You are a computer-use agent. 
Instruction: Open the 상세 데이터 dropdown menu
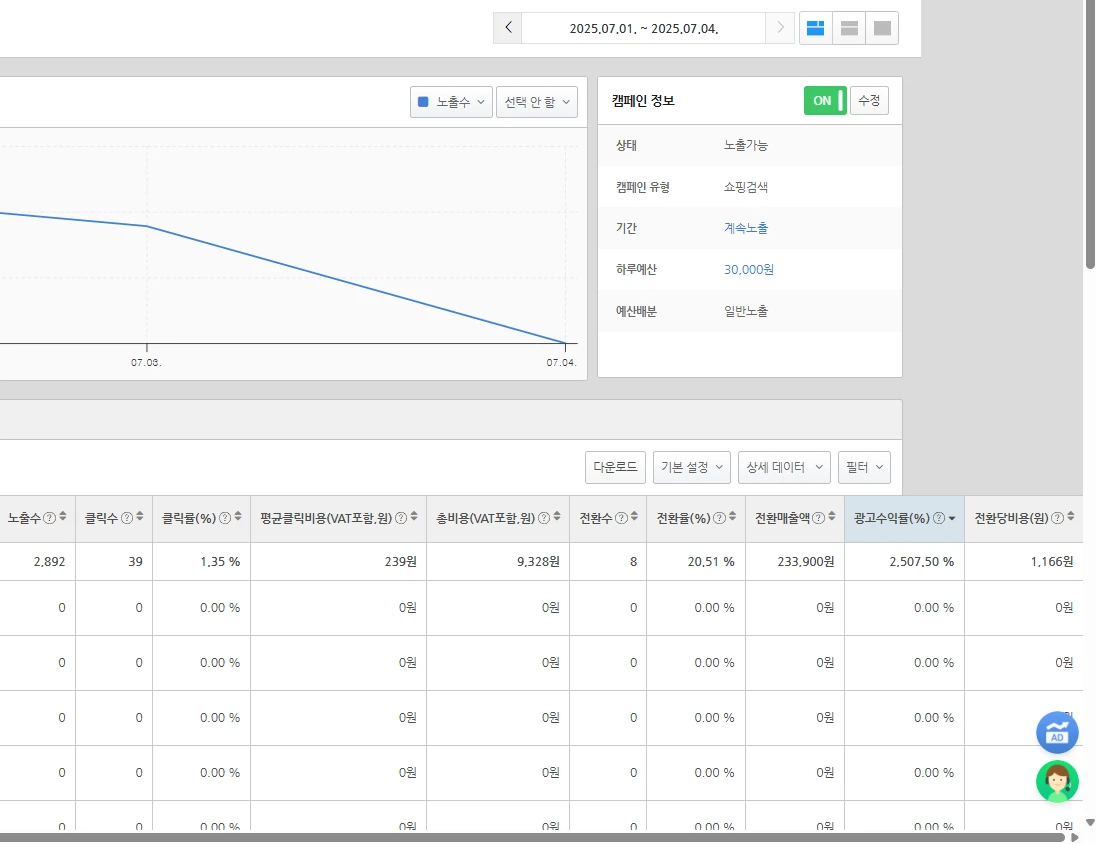784,467
